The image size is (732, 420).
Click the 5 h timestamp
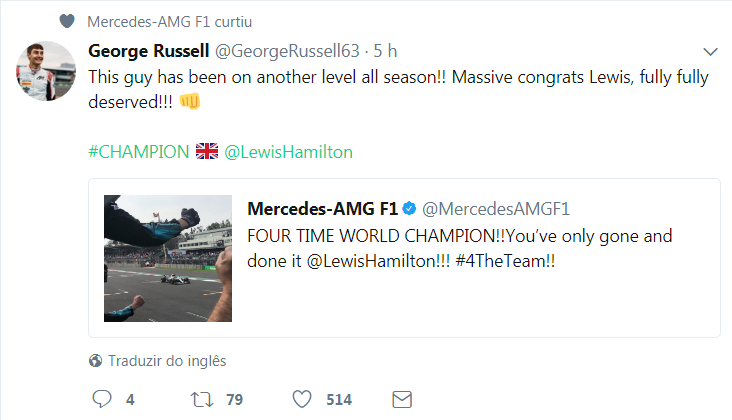(x=387, y=51)
